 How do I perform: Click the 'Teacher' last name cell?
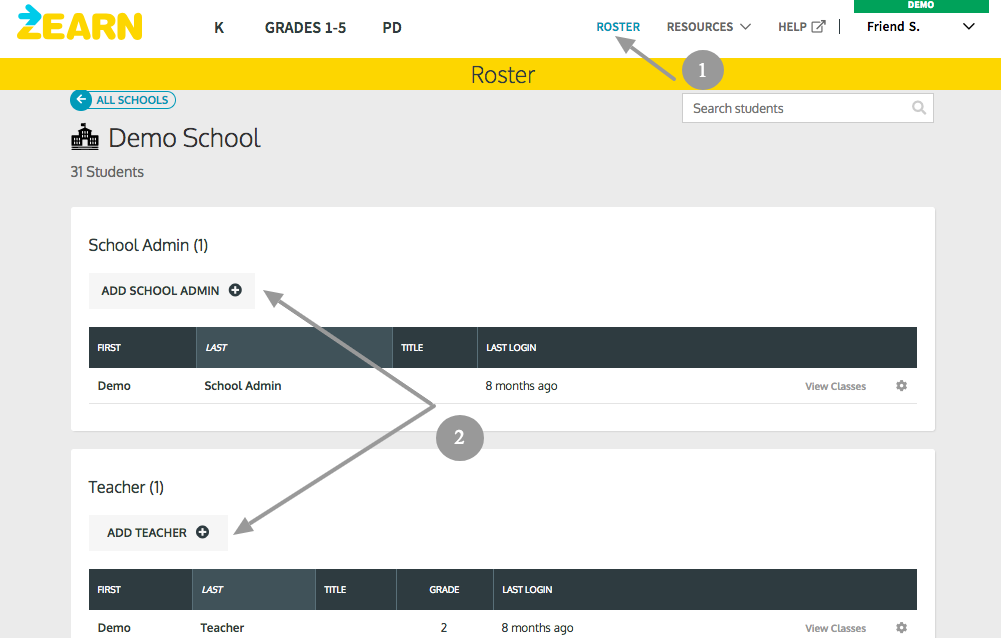[222, 628]
